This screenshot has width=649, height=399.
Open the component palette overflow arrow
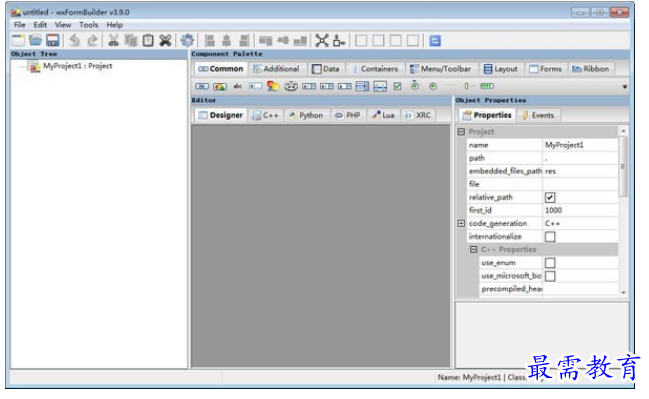625,87
